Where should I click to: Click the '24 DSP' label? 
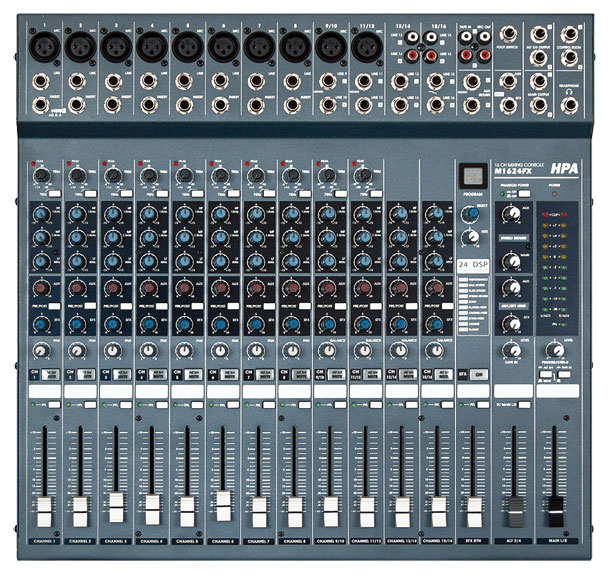point(473,266)
